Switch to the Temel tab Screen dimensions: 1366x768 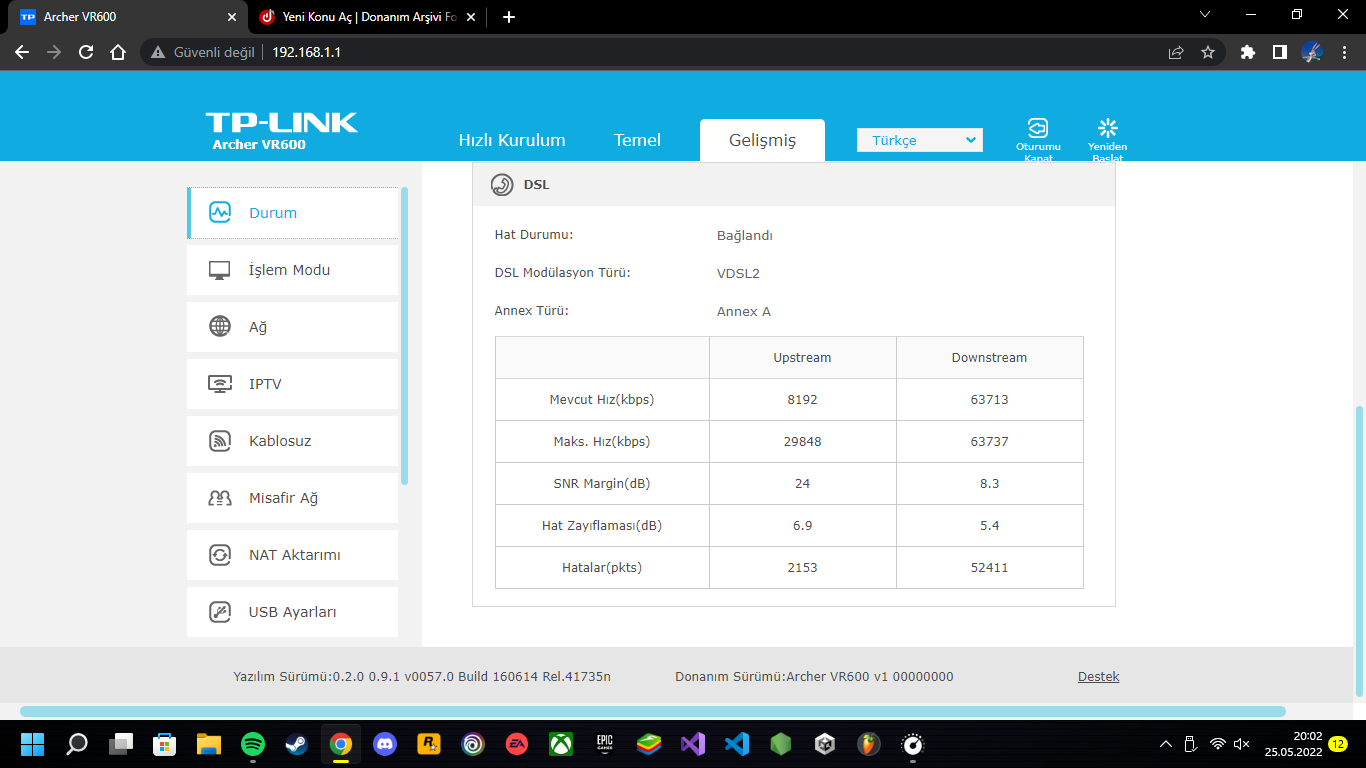637,140
